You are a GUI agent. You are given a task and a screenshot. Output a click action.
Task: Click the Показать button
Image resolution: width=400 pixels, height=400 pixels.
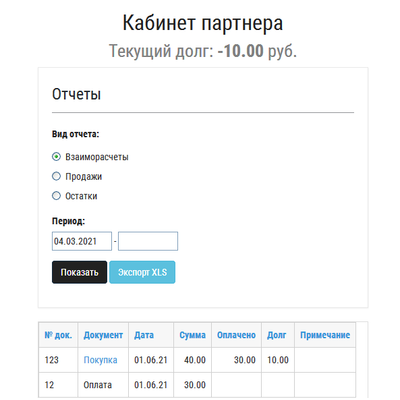tap(79, 272)
